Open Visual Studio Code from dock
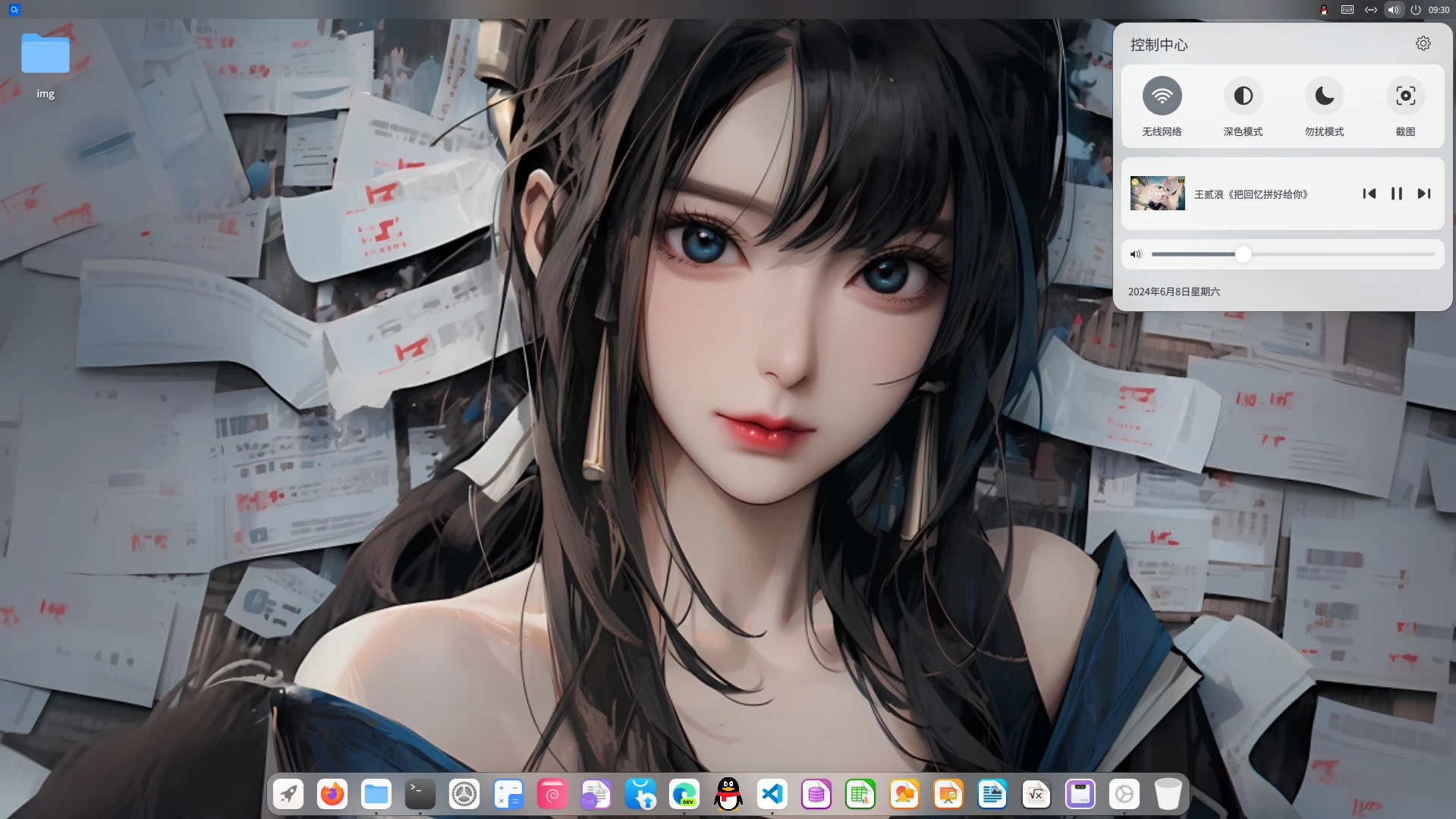1456x819 pixels. point(772,795)
